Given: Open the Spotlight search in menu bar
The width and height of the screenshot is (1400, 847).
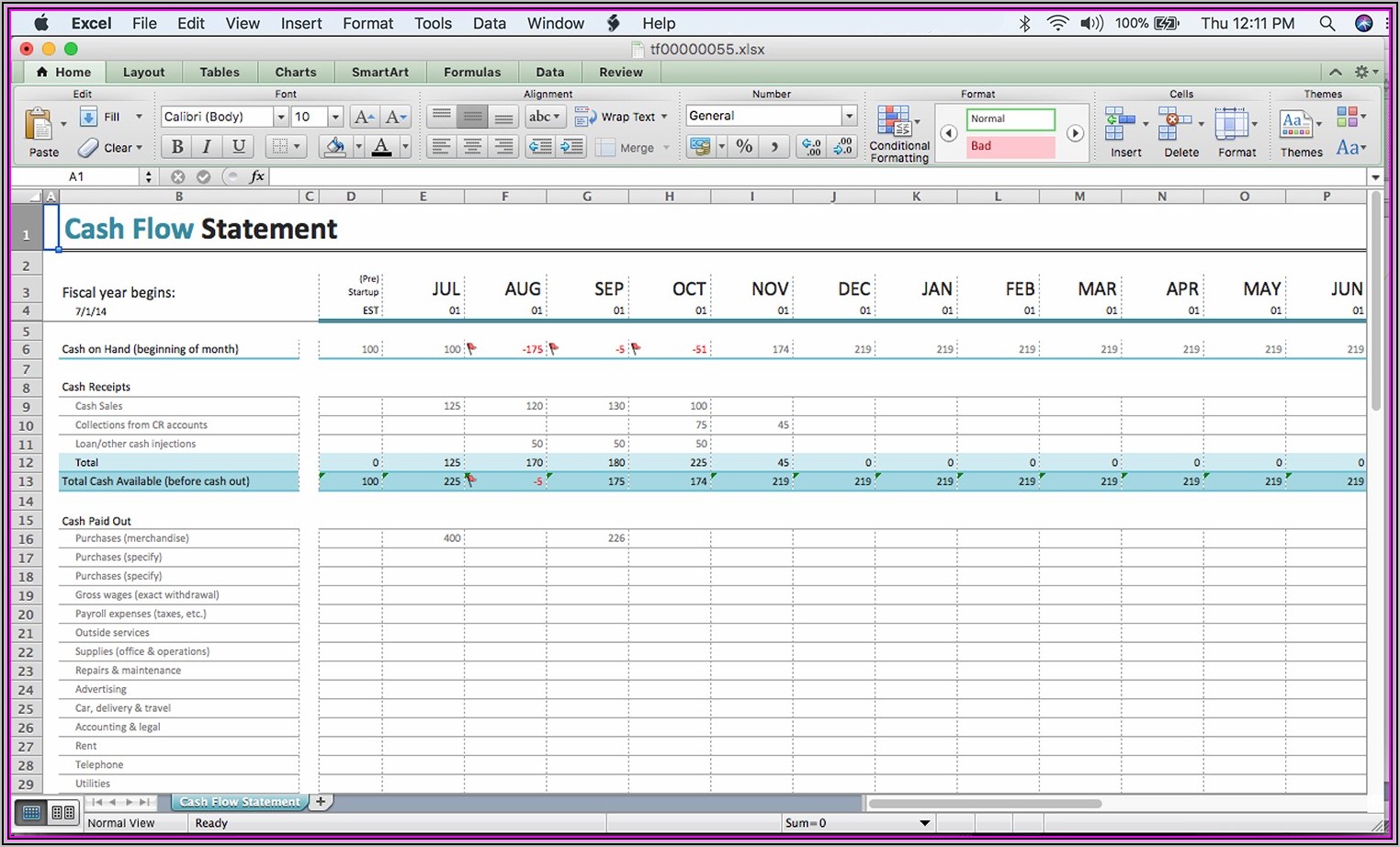Looking at the screenshot, I should [x=1327, y=23].
